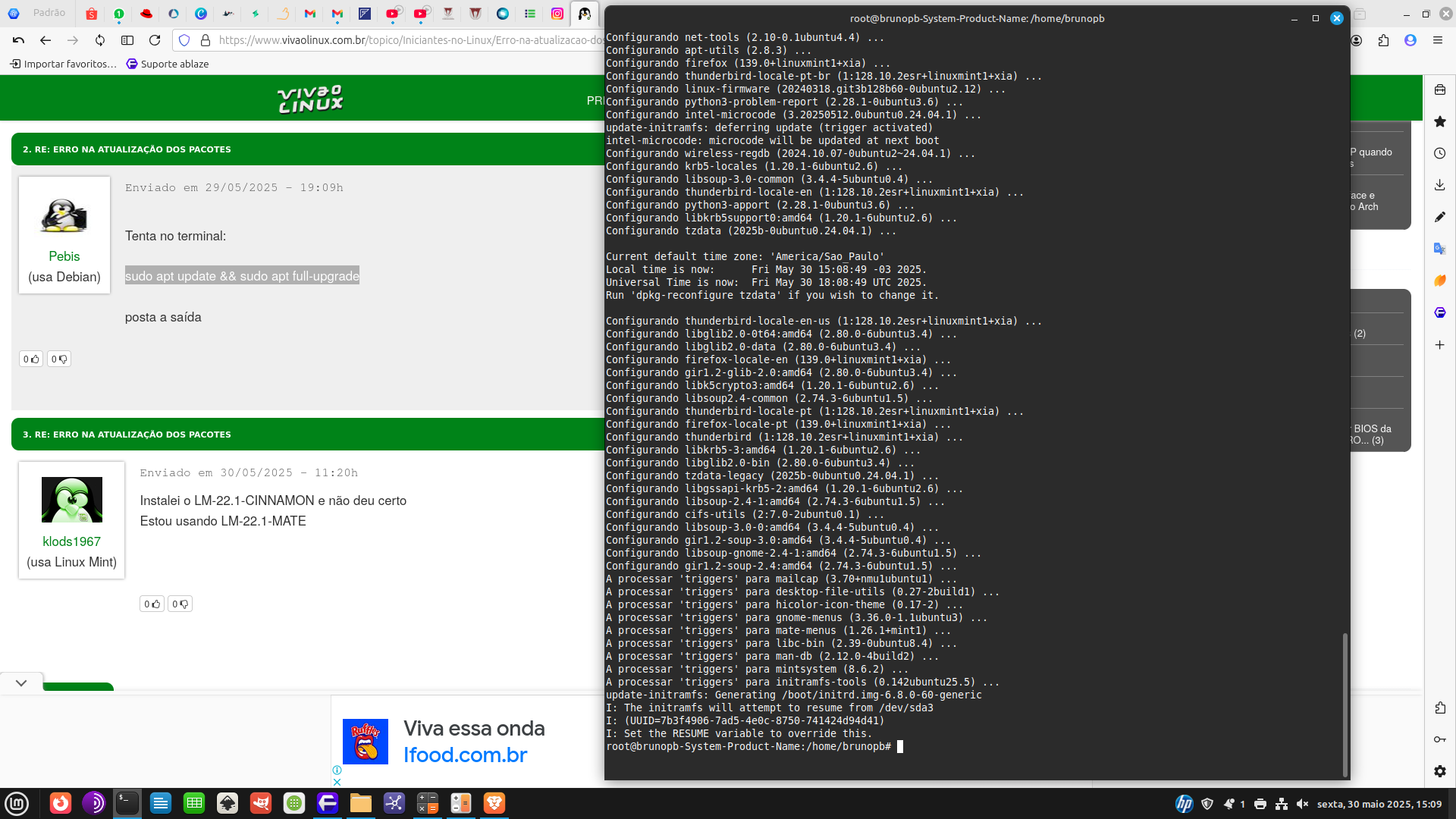This screenshot has height=819, width=1456.
Task: Switch to the Red Hat pinned tab
Action: click(146, 14)
